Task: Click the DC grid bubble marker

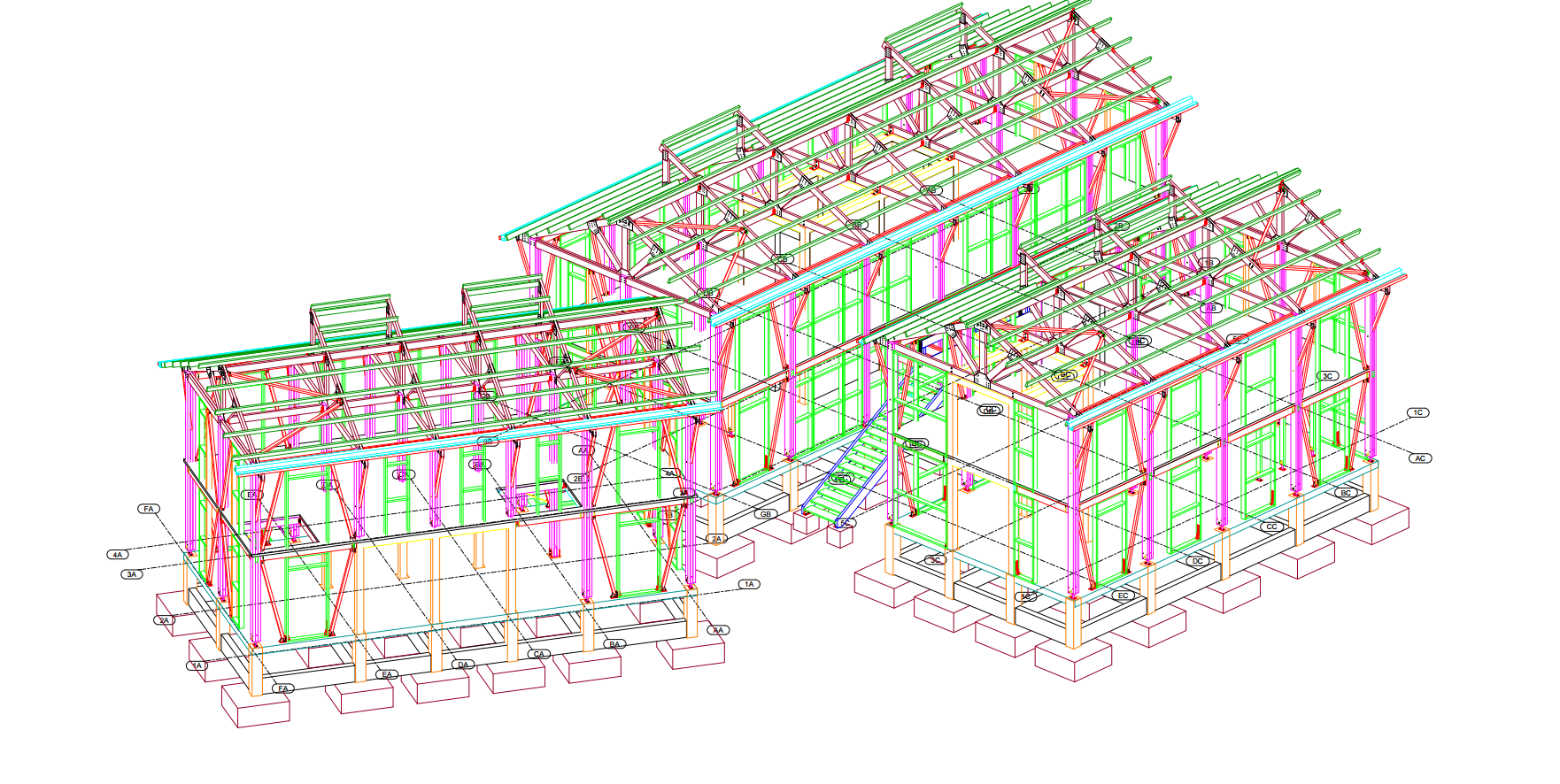Action: pos(1197,561)
